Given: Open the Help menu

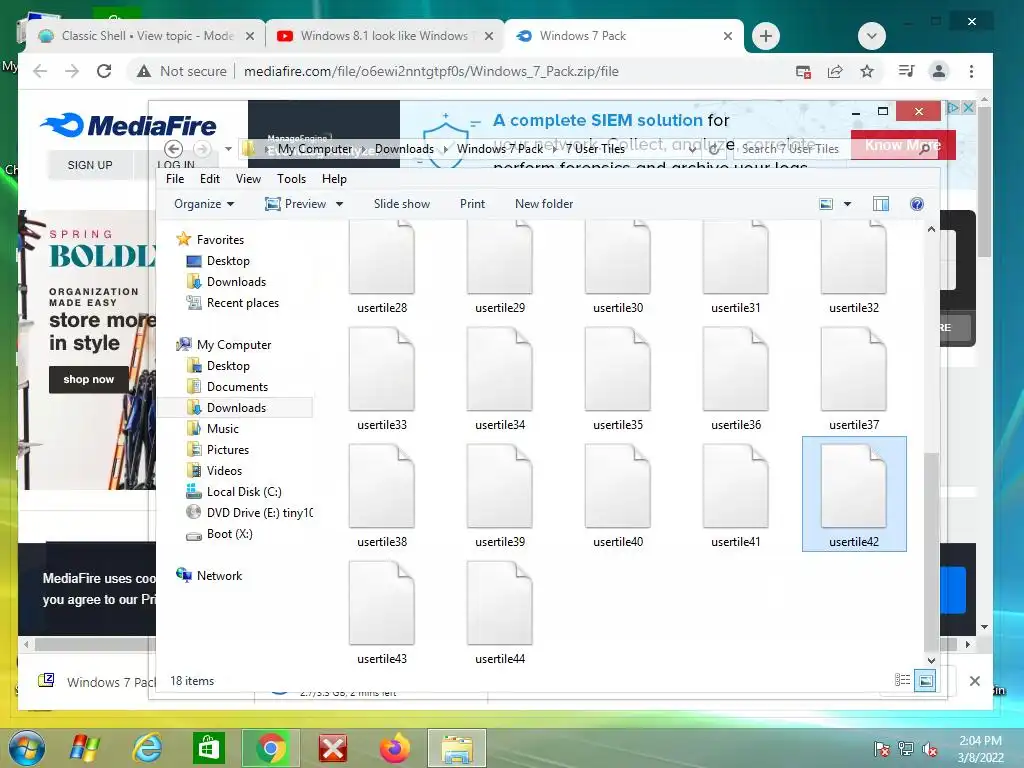Looking at the screenshot, I should (334, 179).
